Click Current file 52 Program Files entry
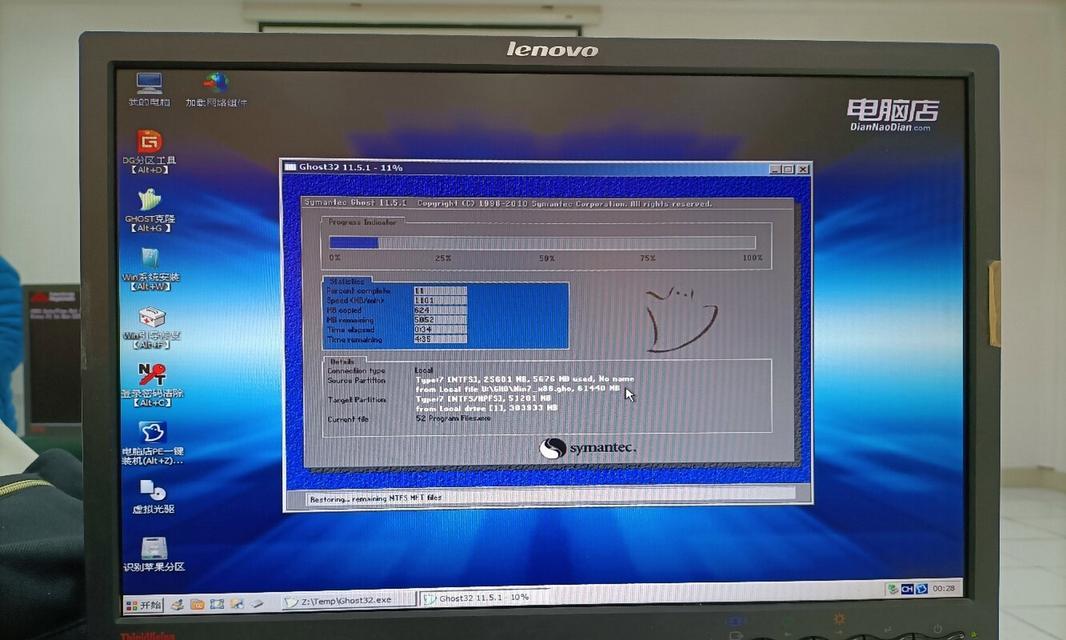 (453, 418)
